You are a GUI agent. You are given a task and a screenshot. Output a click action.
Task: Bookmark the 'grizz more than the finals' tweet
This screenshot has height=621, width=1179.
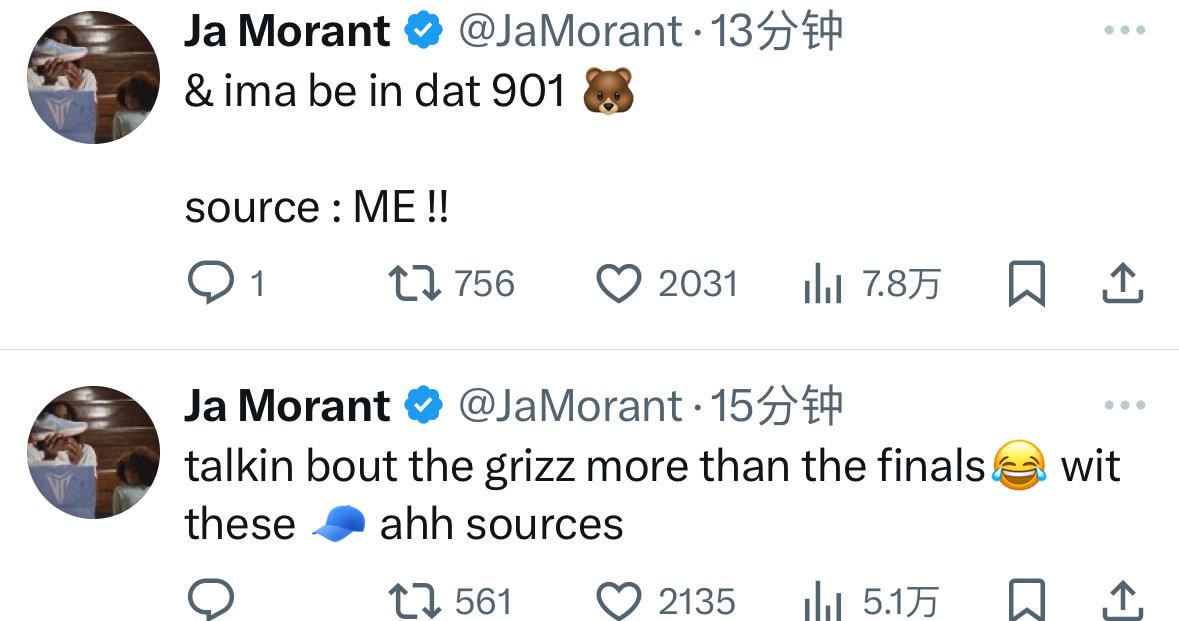pyautogui.click(x=1026, y=601)
